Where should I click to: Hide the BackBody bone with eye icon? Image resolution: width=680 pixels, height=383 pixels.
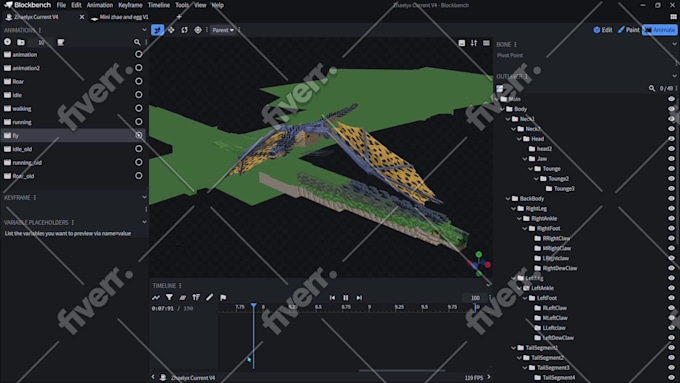[671, 198]
